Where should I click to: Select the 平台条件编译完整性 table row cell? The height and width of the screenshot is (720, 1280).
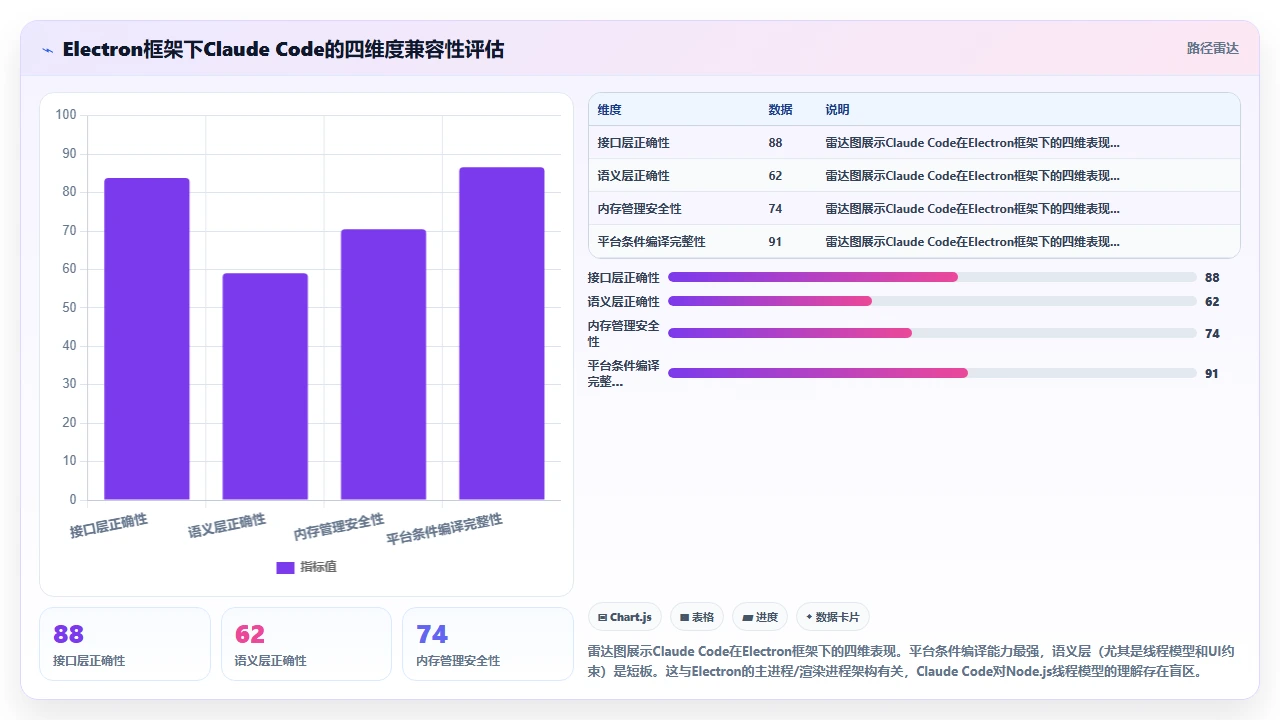click(651, 242)
